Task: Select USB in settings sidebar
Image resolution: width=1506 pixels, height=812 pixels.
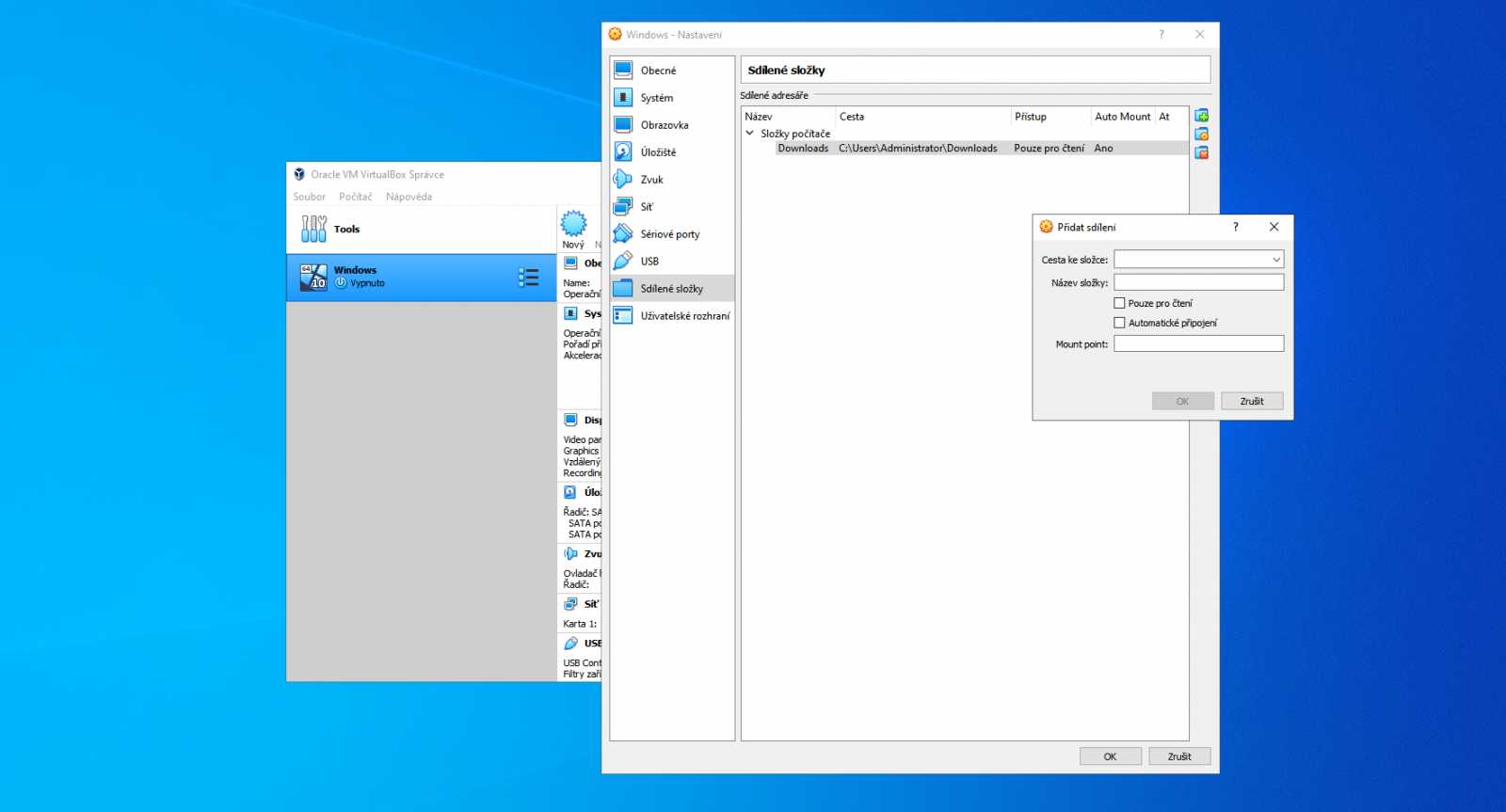Action: (x=672, y=262)
